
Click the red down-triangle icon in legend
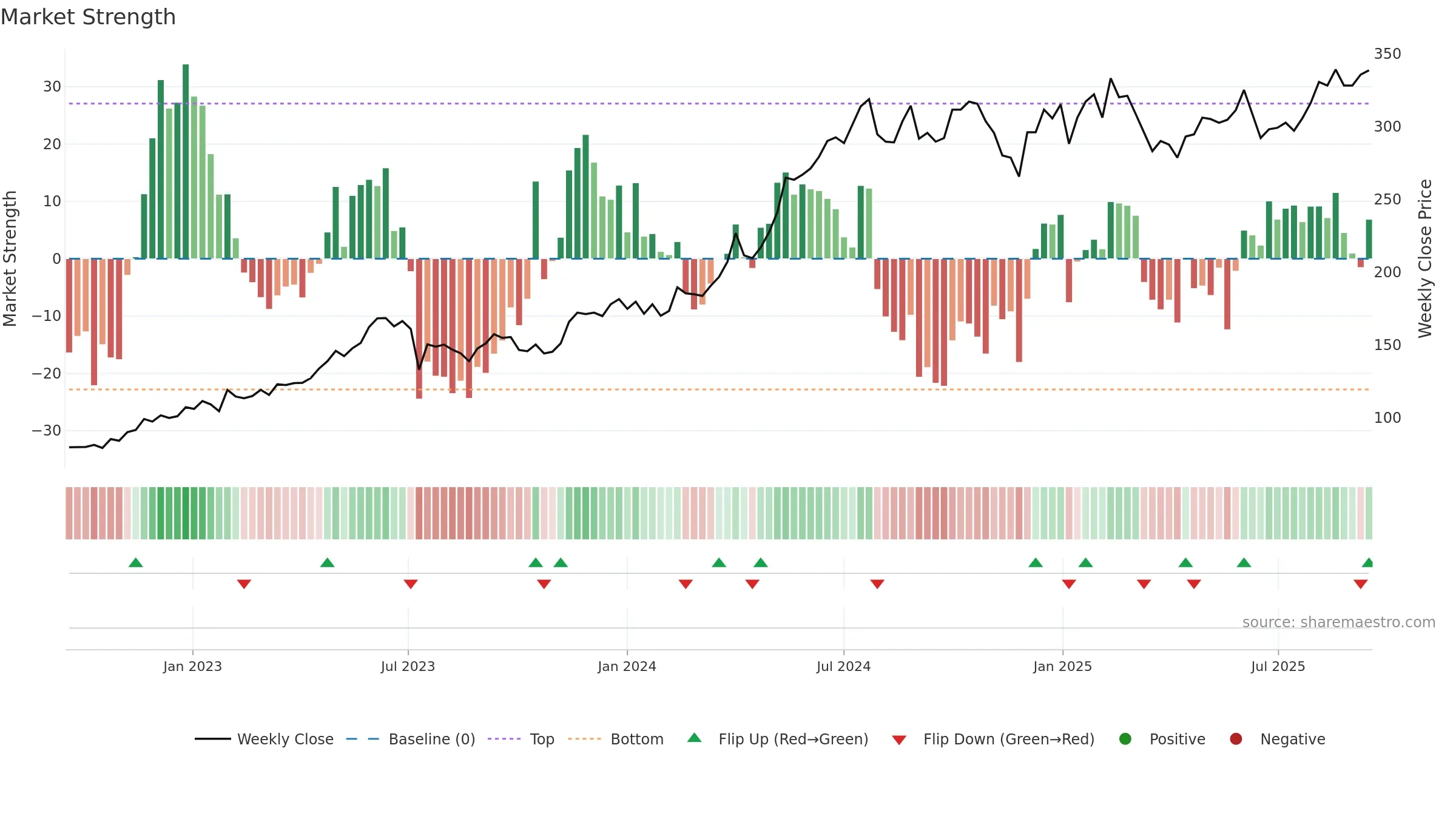pos(900,740)
